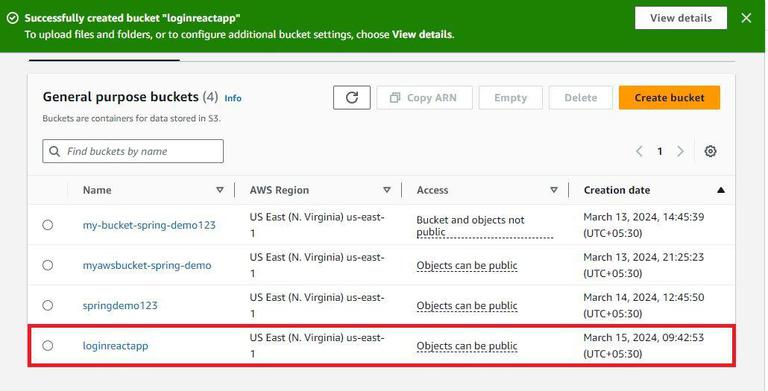The width and height of the screenshot is (768, 391).
Task: Sort by Creation date arrow
Action: pos(720,190)
